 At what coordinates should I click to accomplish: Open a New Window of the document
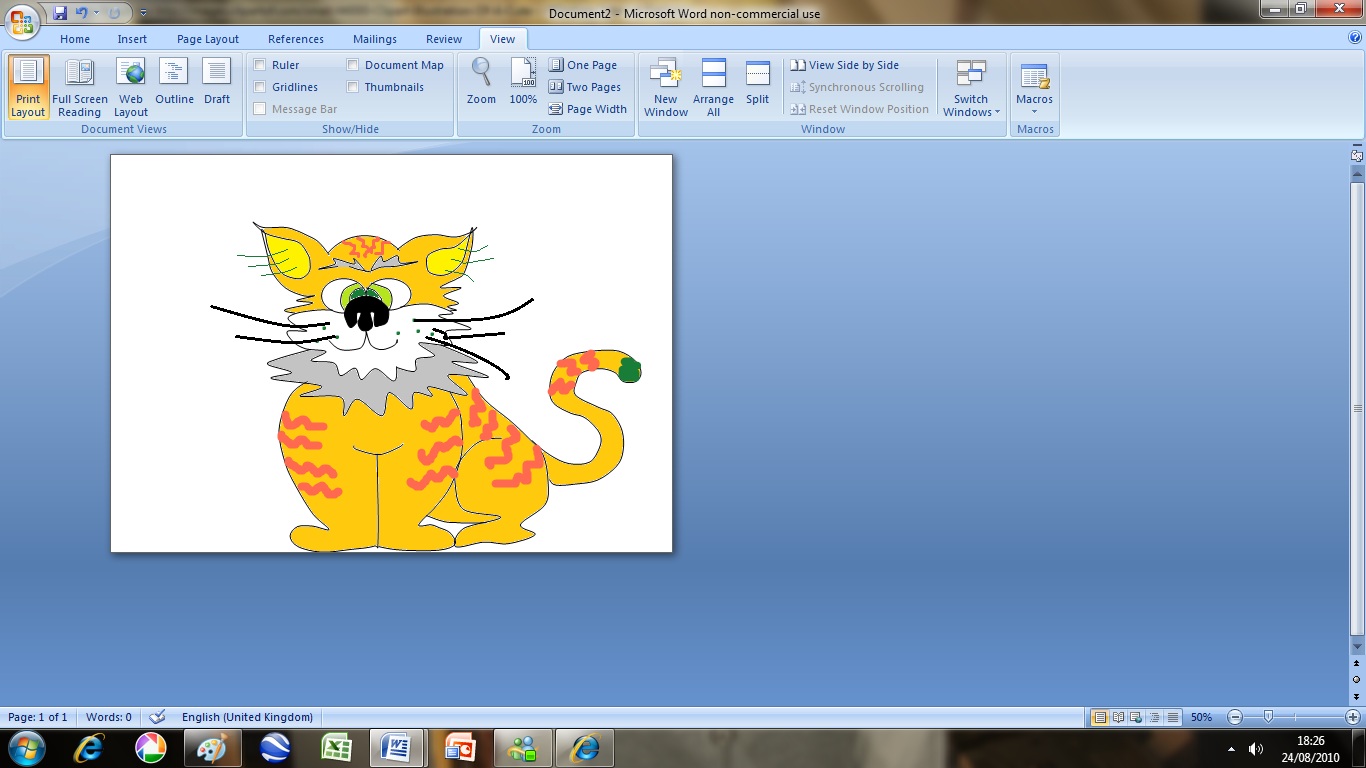point(666,87)
